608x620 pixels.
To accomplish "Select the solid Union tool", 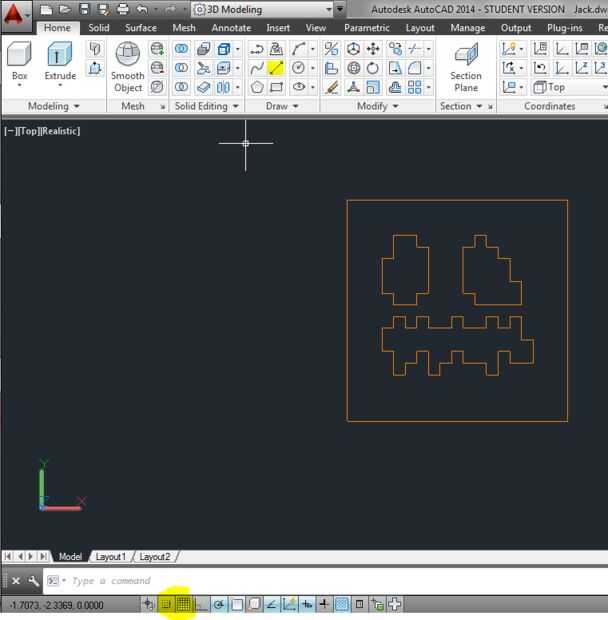I will (181, 49).
